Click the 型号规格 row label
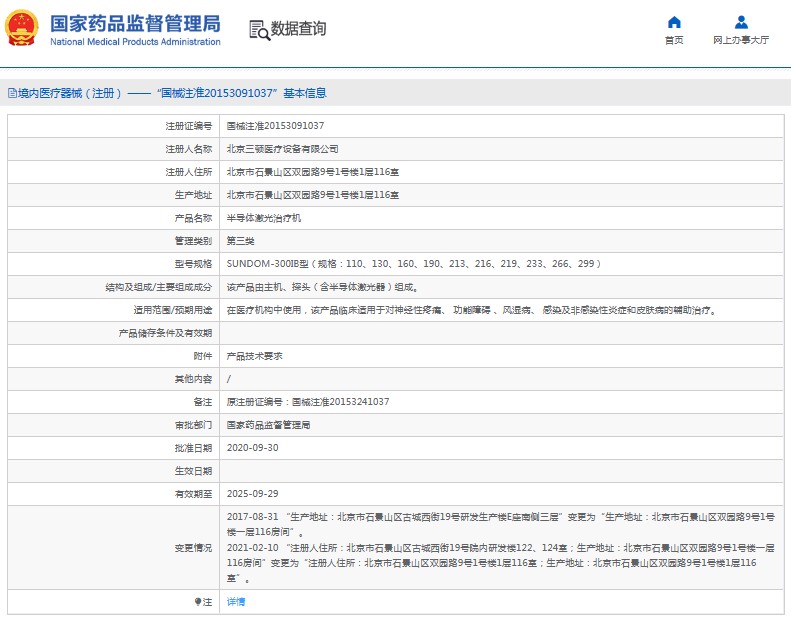Screen dimensions: 791x620 (x=193, y=264)
